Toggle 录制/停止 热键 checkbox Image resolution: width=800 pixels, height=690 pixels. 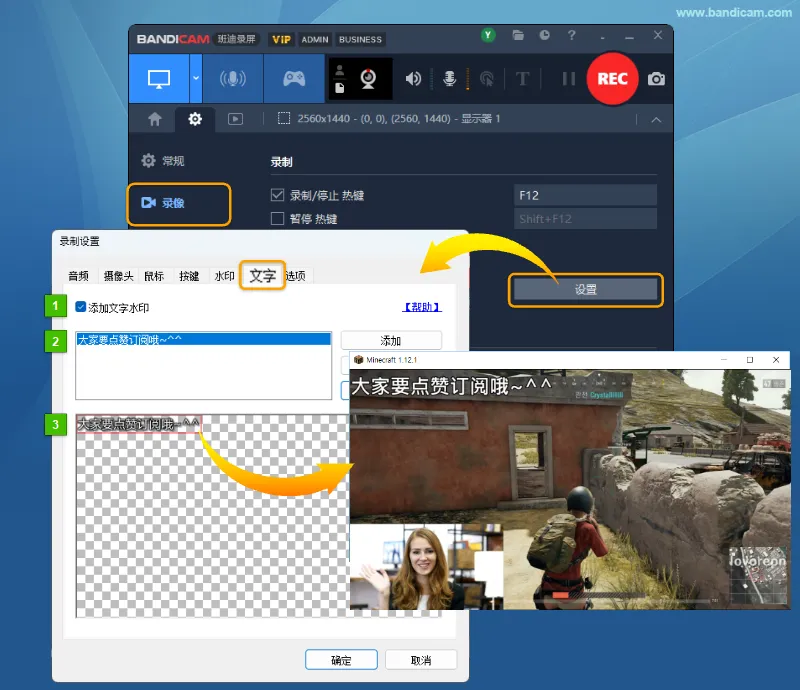[x=277, y=195]
